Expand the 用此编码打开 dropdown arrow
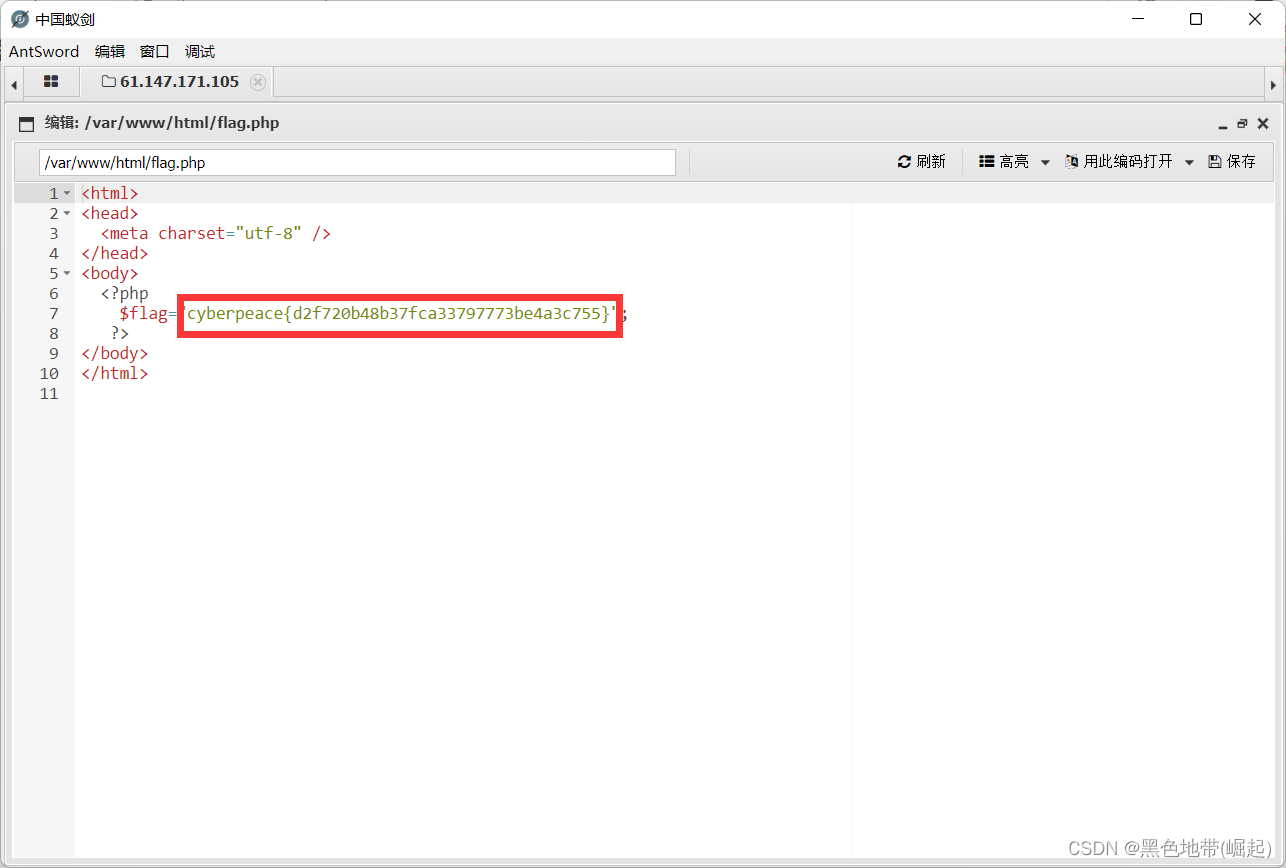Viewport: 1286px width, 868px height. [1190, 162]
